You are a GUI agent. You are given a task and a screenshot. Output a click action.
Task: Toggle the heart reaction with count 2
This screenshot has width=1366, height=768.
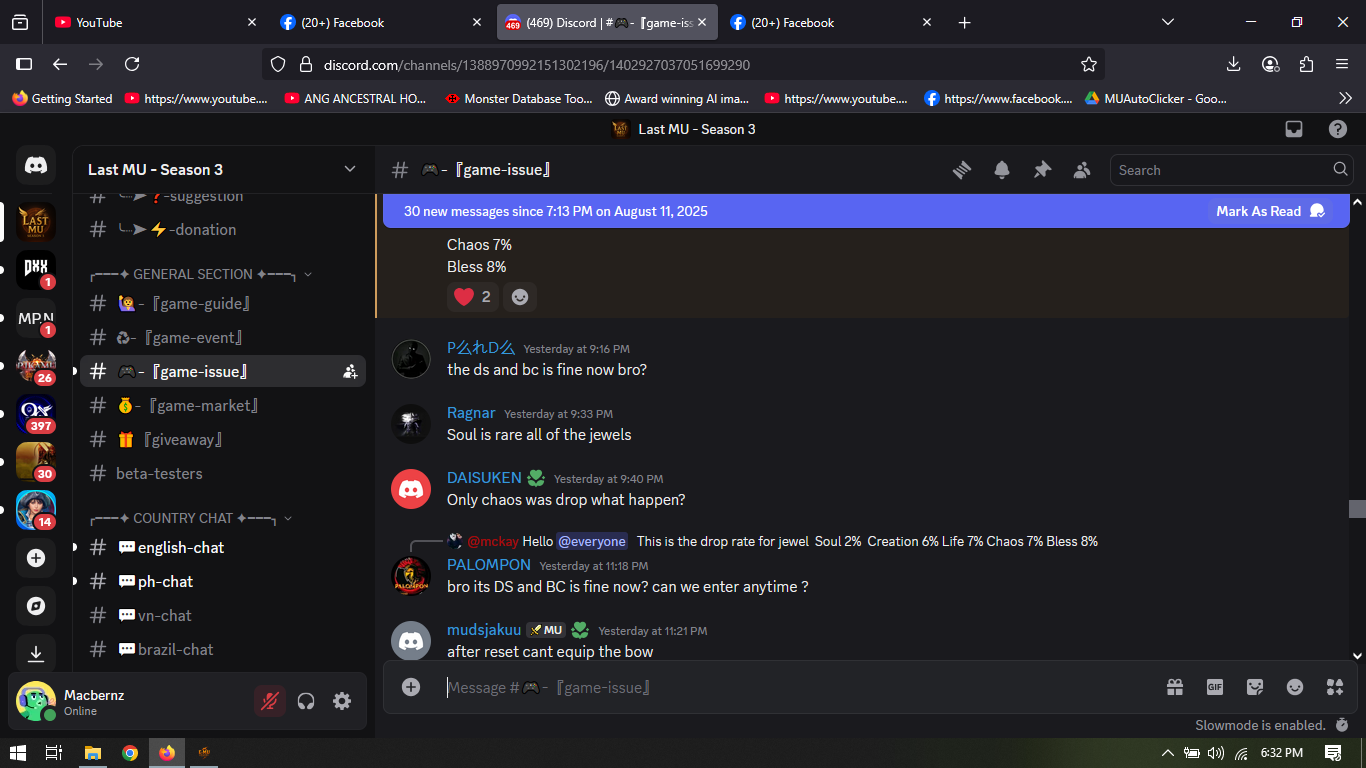(x=473, y=297)
